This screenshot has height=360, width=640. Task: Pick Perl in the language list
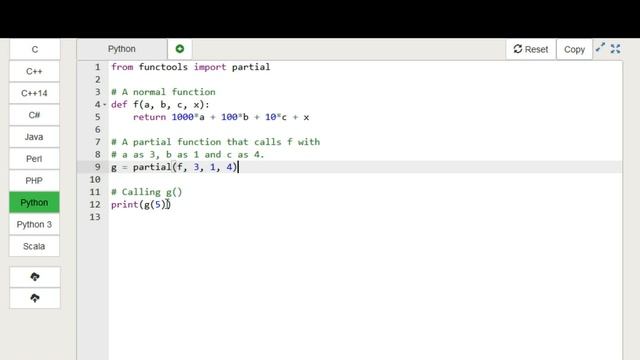(34, 159)
